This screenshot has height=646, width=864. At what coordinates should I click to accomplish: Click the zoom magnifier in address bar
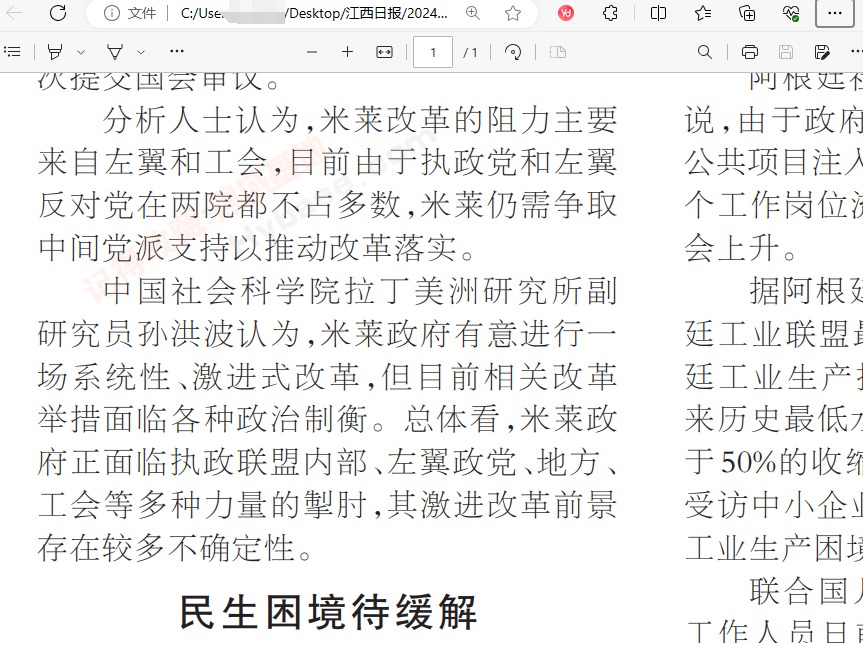click(x=473, y=13)
